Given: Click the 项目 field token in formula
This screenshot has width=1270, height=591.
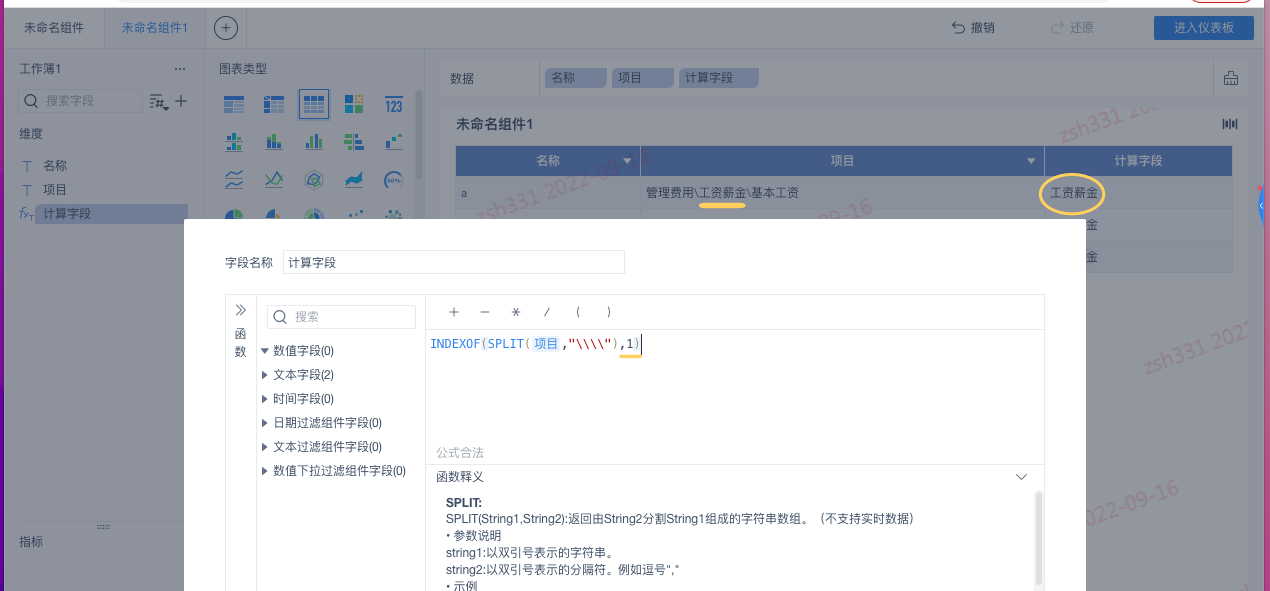Looking at the screenshot, I should 545,344.
